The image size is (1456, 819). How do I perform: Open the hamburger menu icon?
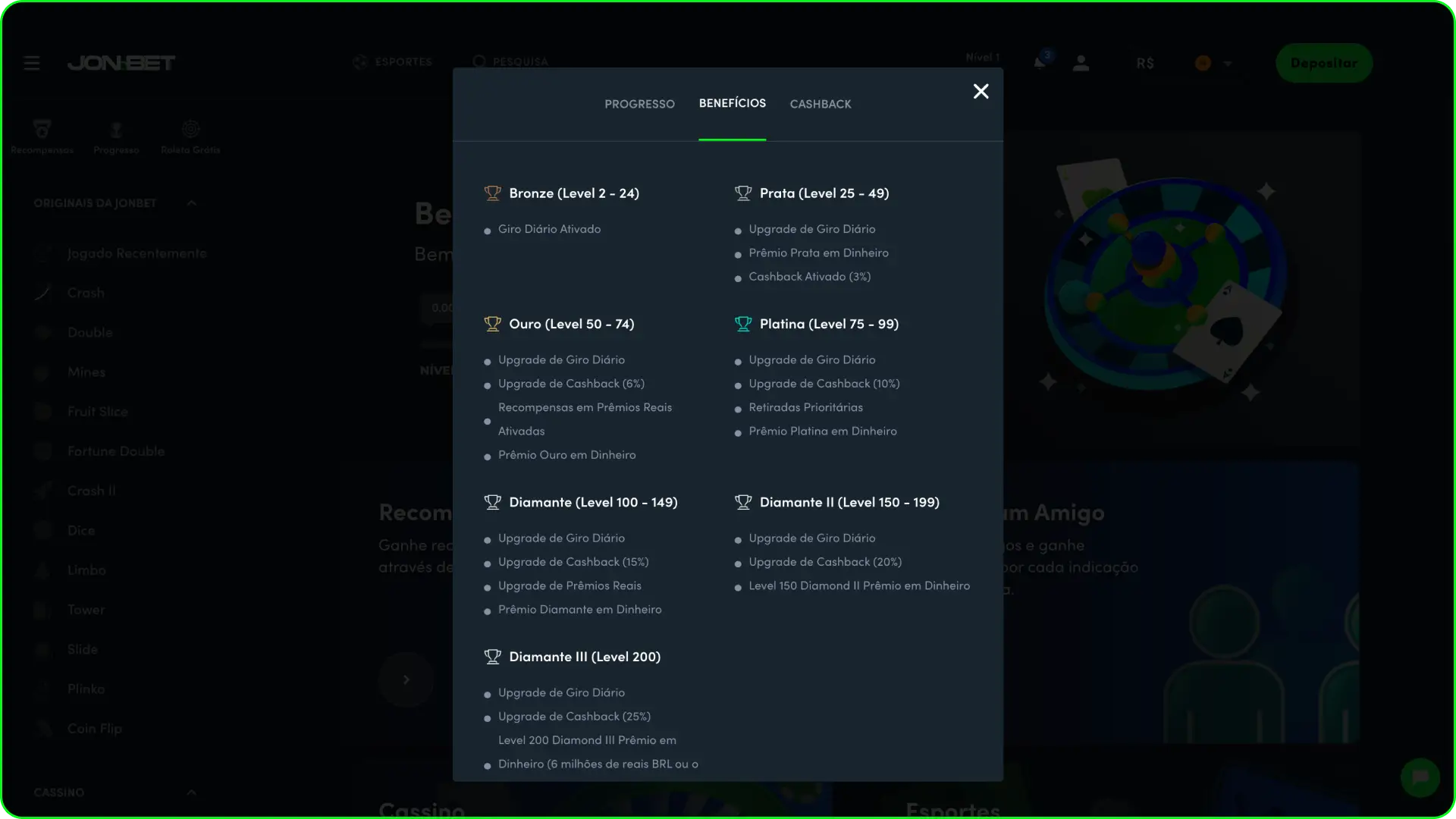coord(32,63)
